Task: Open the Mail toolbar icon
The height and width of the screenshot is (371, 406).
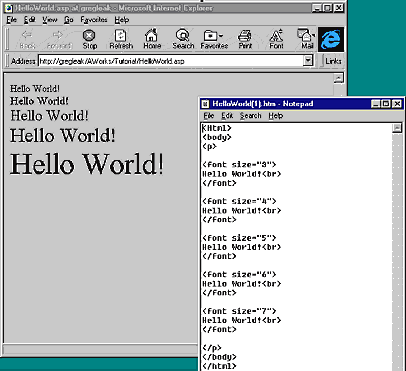Action: coord(307,39)
